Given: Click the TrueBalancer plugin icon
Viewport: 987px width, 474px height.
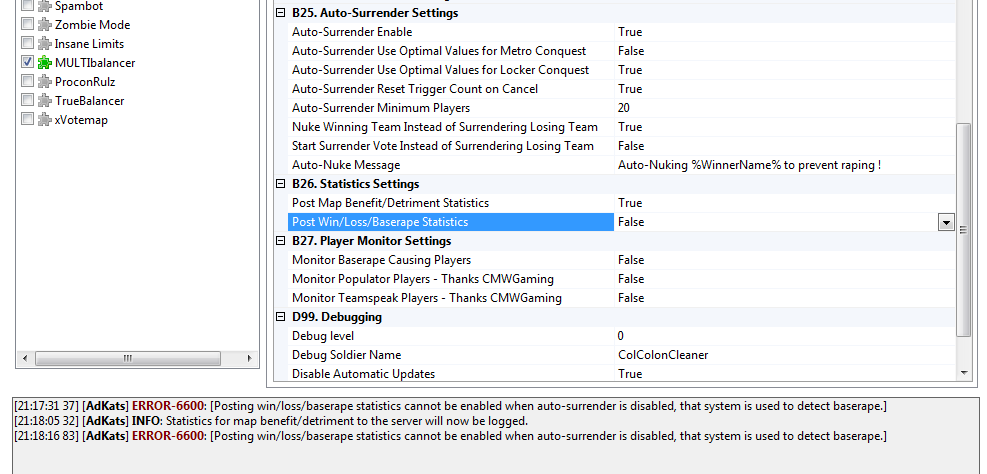Looking at the screenshot, I should 45,101.
